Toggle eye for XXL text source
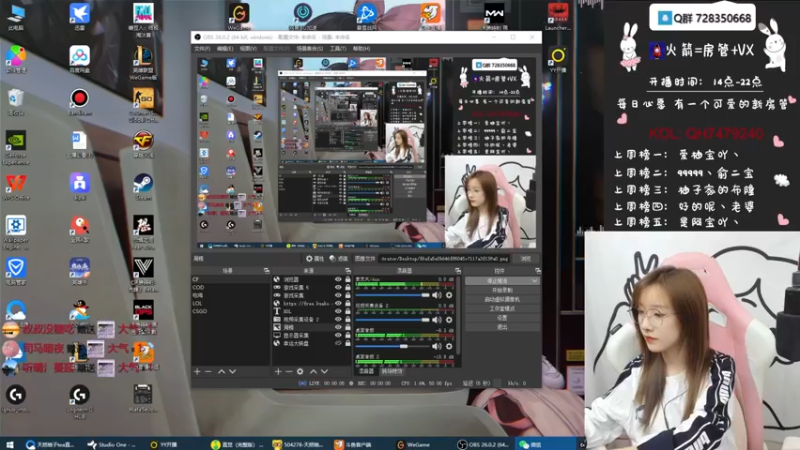The height and width of the screenshot is (450, 800). [x=338, y=311]
